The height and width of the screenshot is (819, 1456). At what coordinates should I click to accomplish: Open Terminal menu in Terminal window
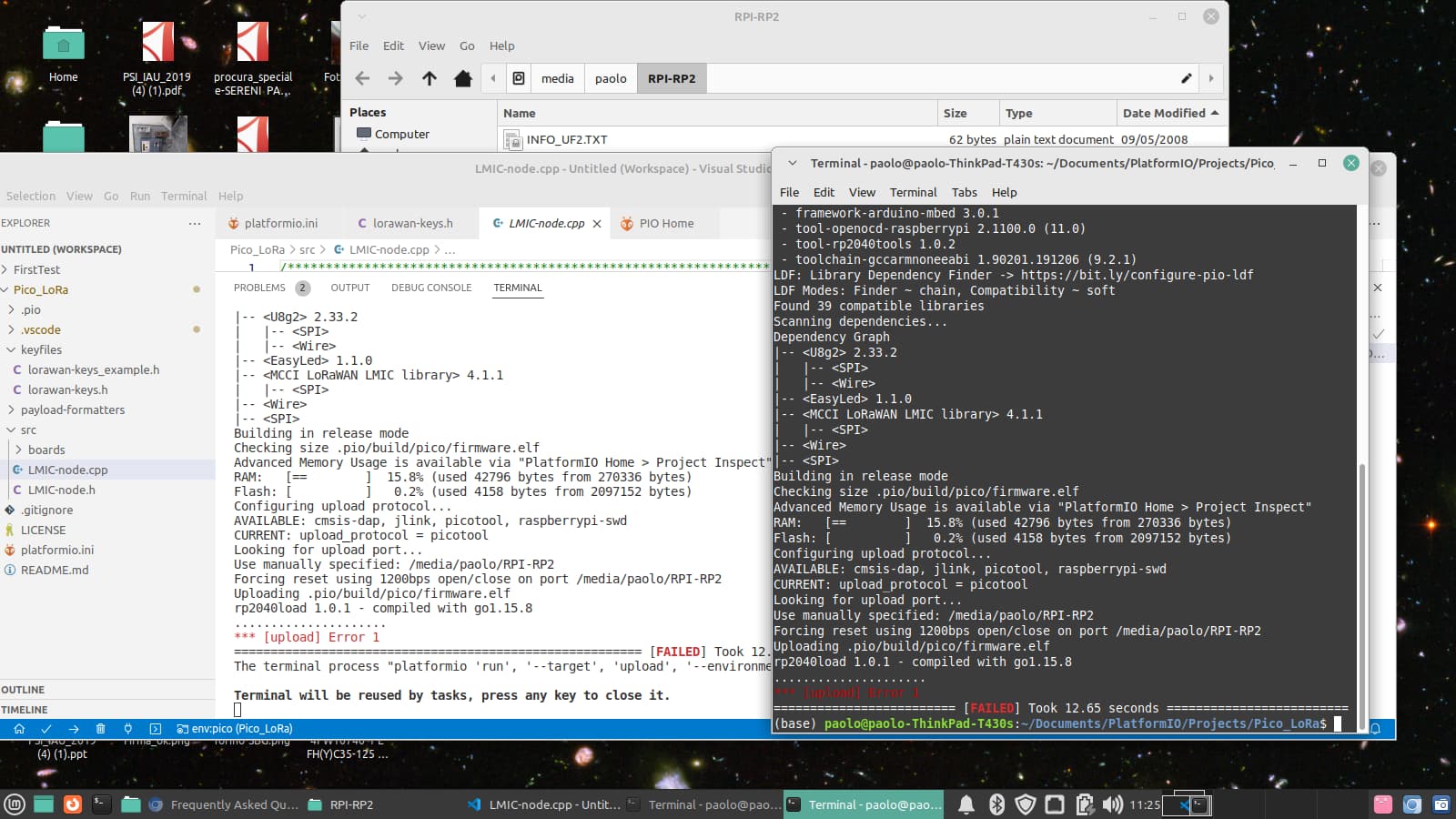click(x=914, y=192)
